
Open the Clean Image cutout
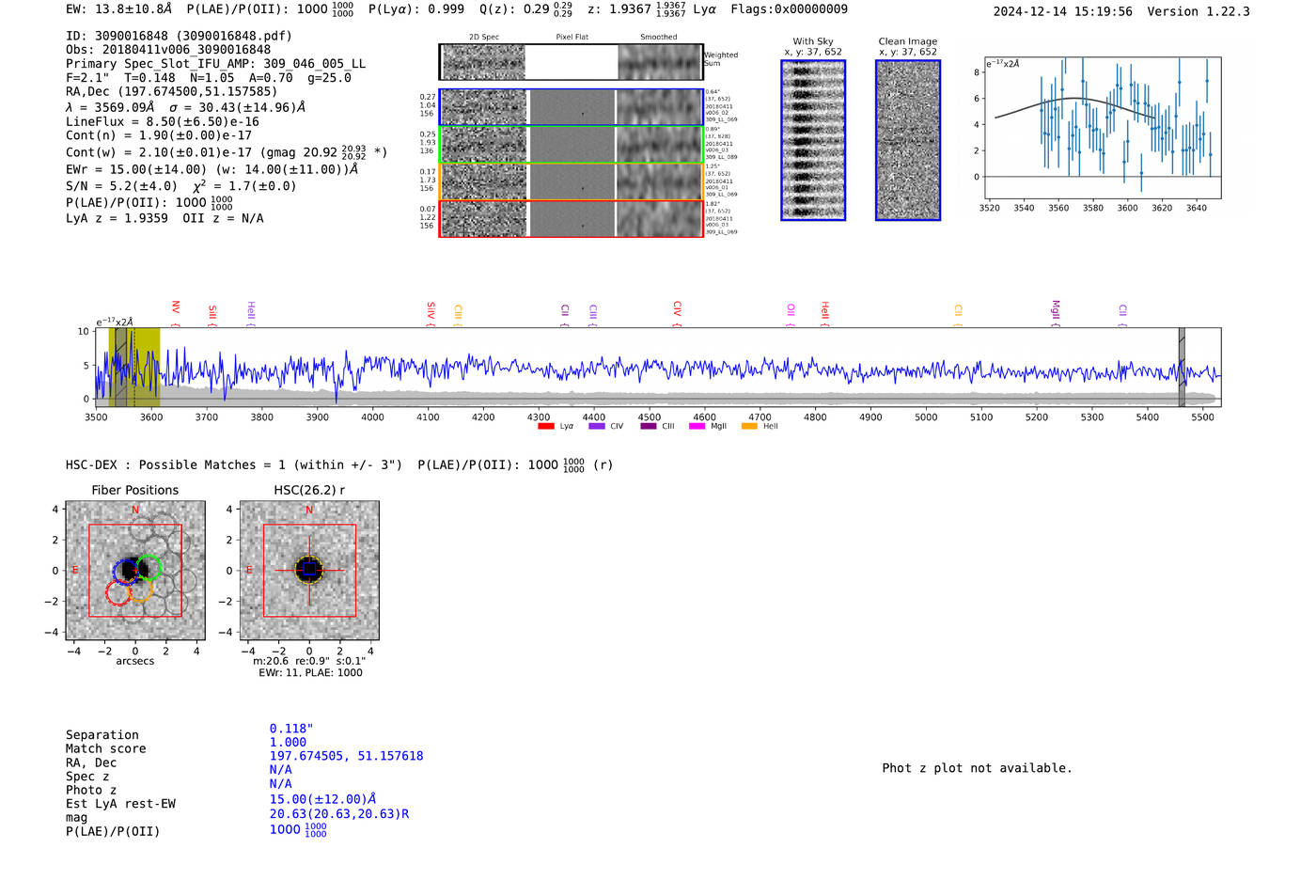tap(907, 140)
